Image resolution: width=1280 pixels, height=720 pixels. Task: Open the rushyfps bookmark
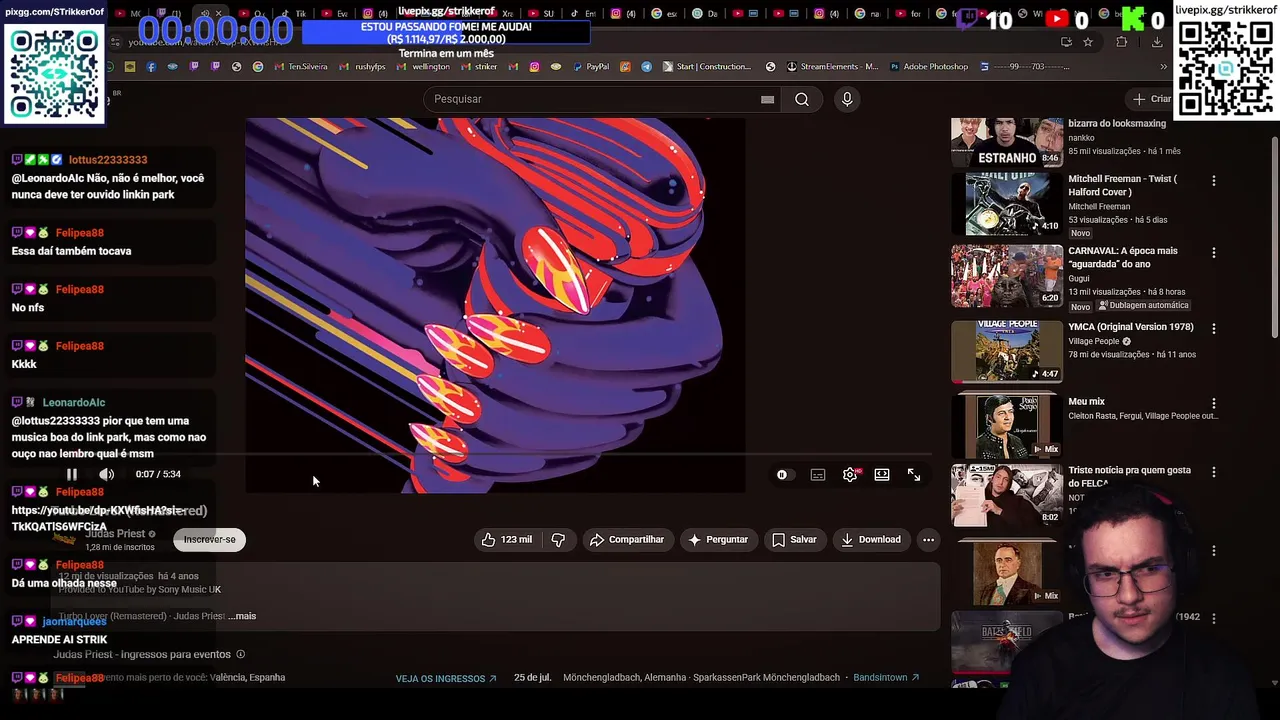[363, 67]
